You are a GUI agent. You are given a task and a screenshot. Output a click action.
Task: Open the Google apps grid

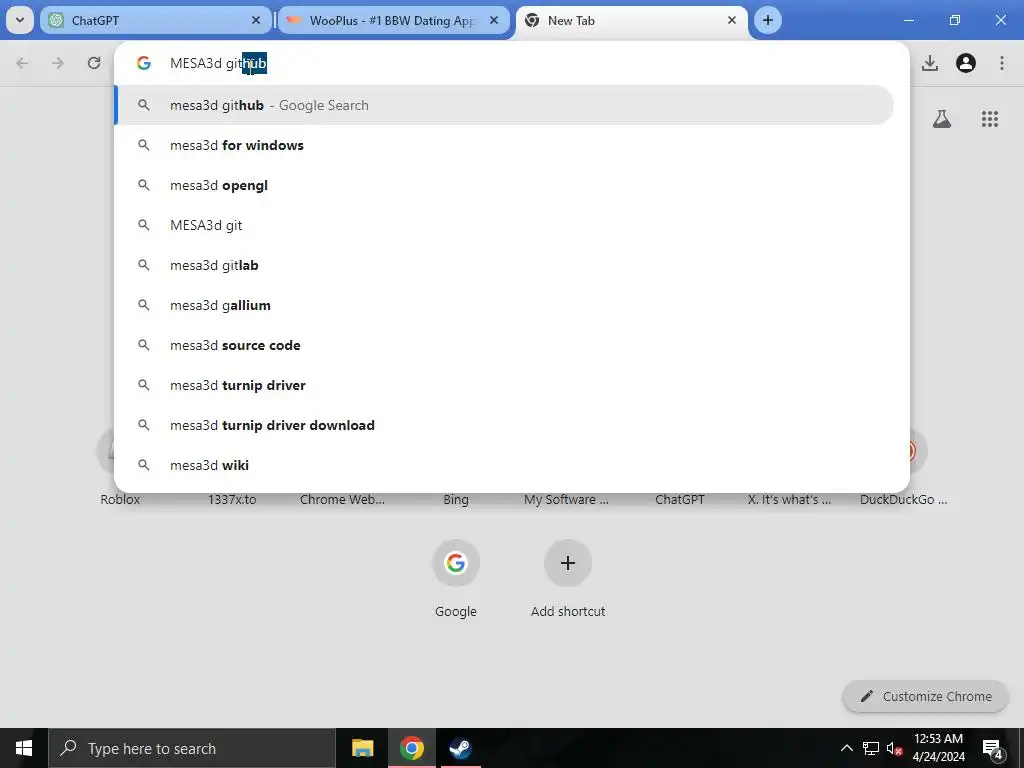pyautogui.click(x=990, y=119)
